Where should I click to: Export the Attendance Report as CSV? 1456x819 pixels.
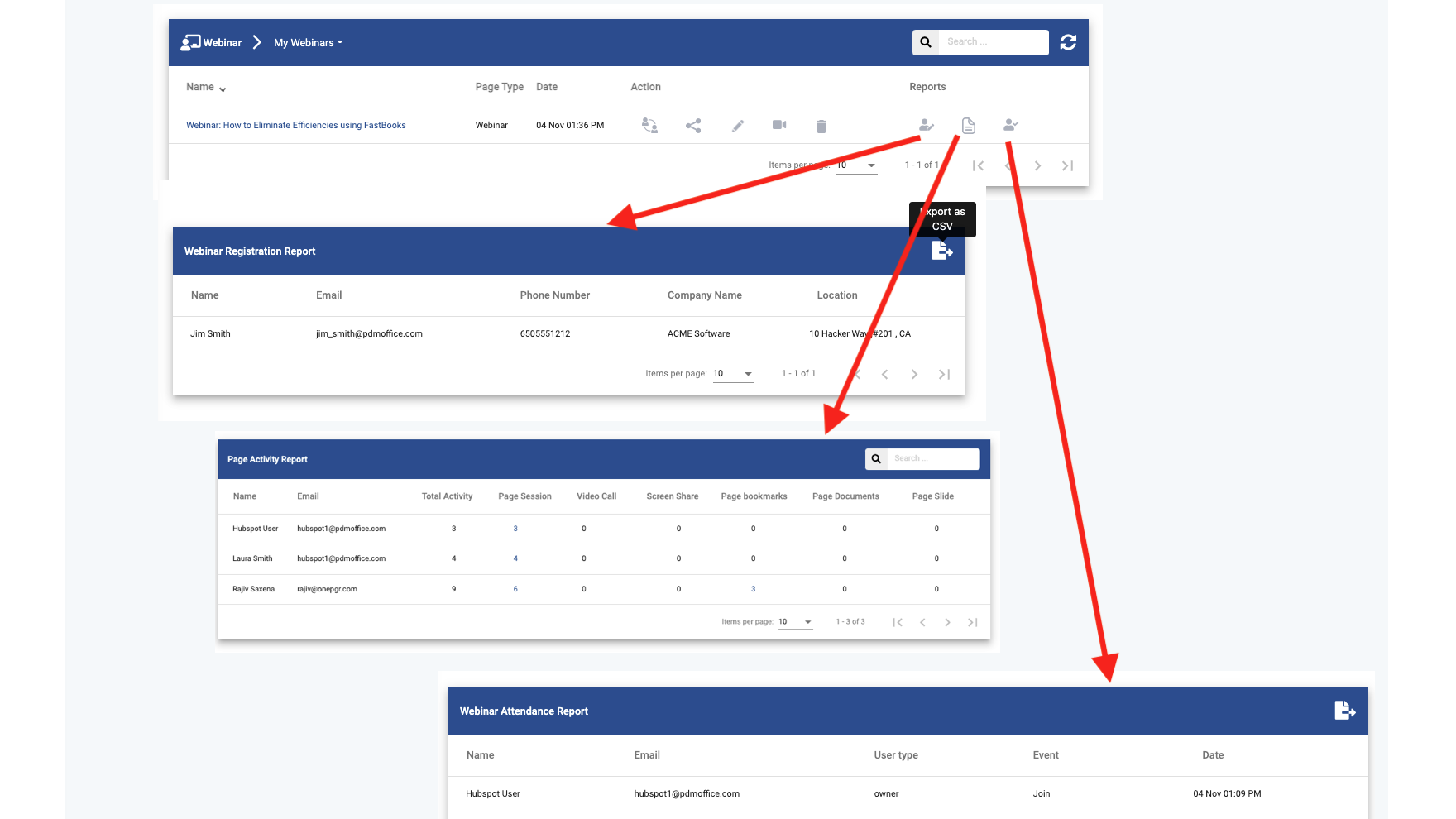point(1345,710)
